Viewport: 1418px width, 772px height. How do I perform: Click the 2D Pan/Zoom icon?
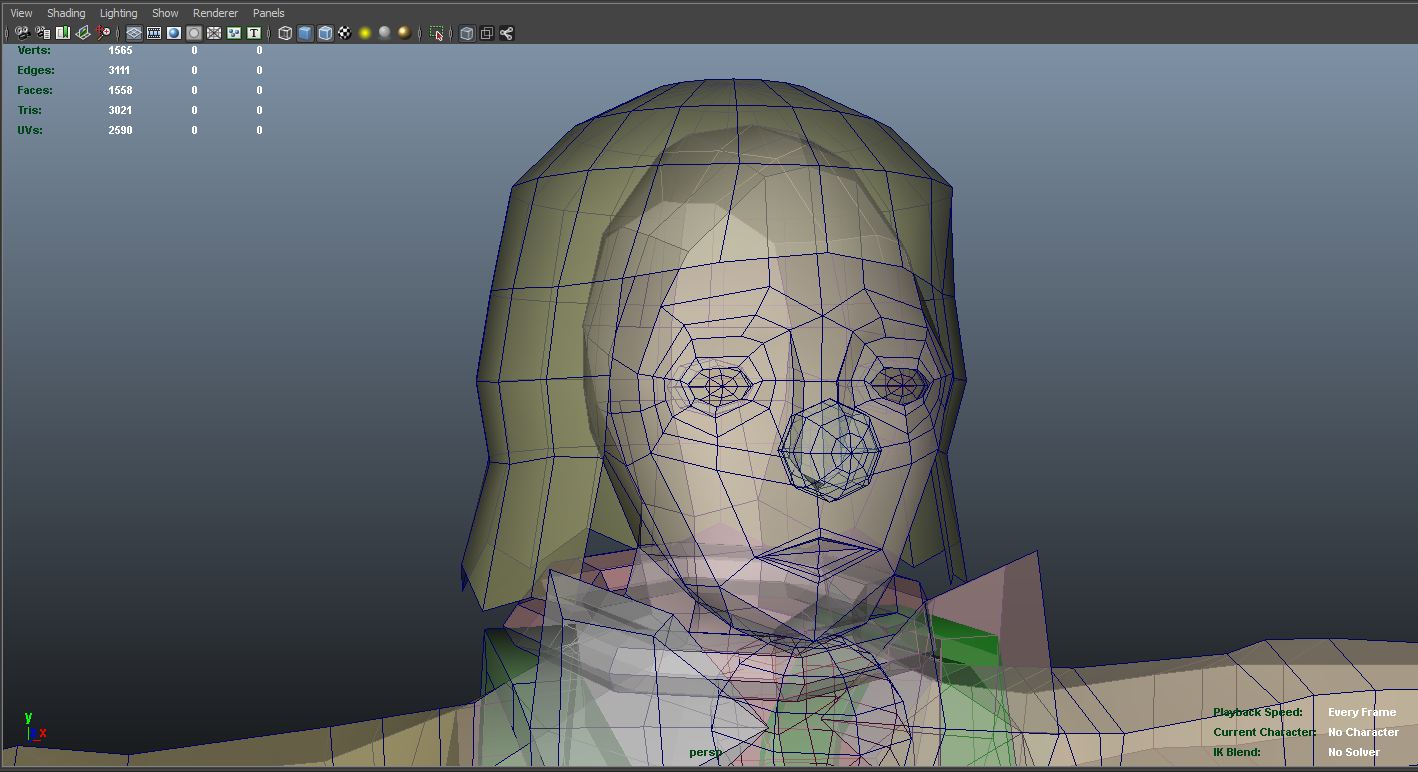point(103,33)
